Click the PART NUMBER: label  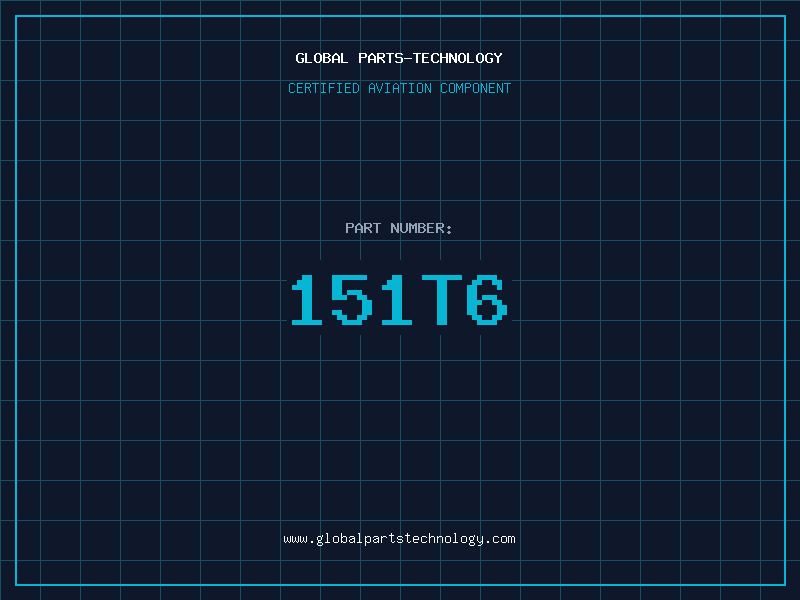(x=398, y=228)
